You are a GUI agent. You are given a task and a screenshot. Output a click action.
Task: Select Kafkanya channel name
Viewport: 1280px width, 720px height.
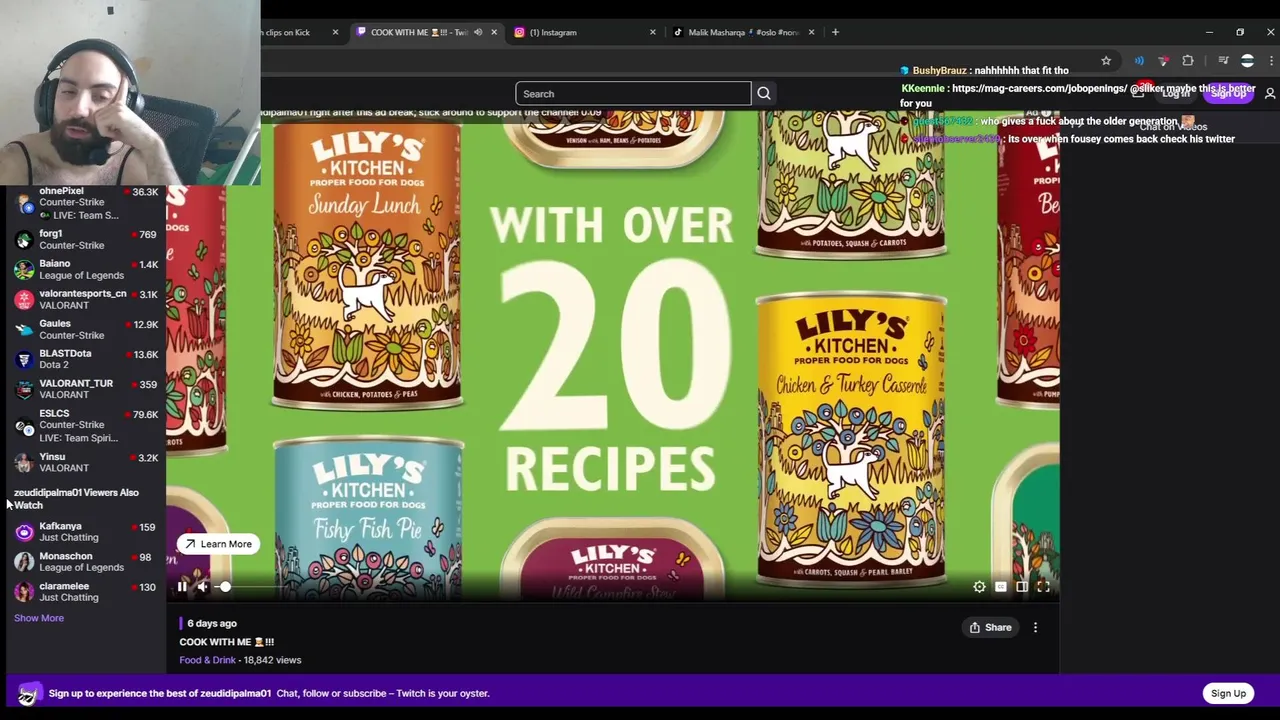pyautogui.click(x=60, y=526)
